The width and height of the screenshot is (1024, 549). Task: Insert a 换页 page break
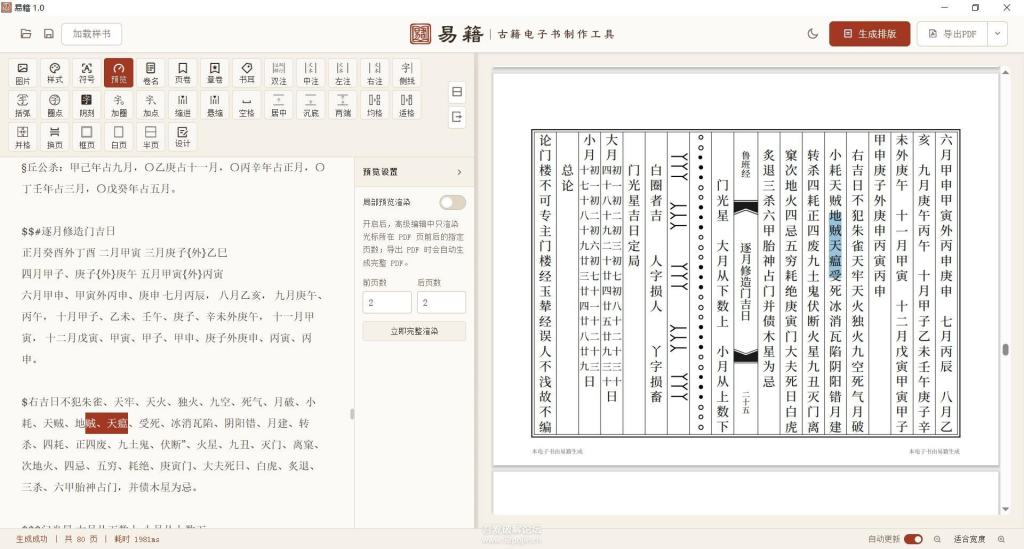tap(55, 136)
